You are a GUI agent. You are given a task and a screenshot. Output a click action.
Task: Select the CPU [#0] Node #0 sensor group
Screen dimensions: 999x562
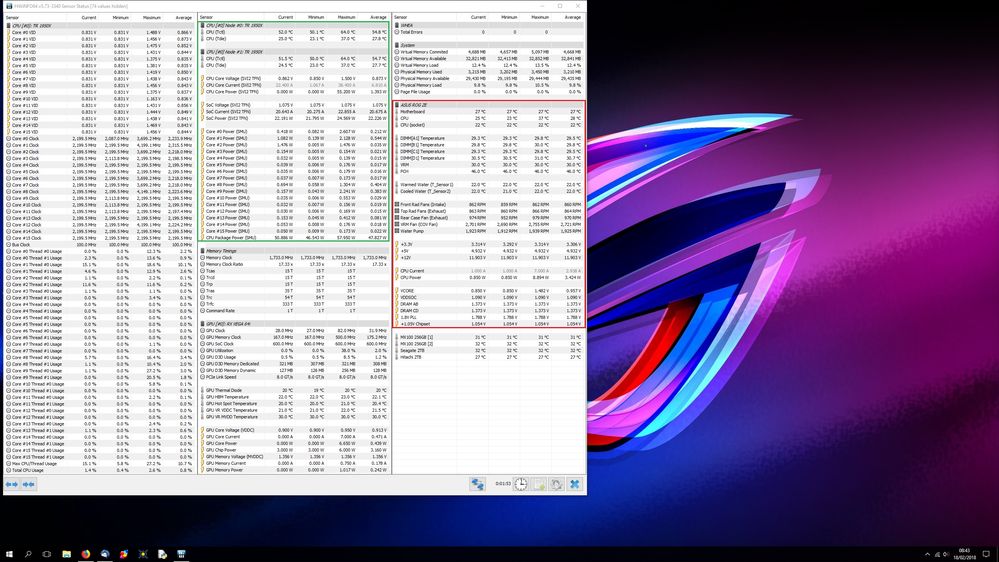pos(294,25)
